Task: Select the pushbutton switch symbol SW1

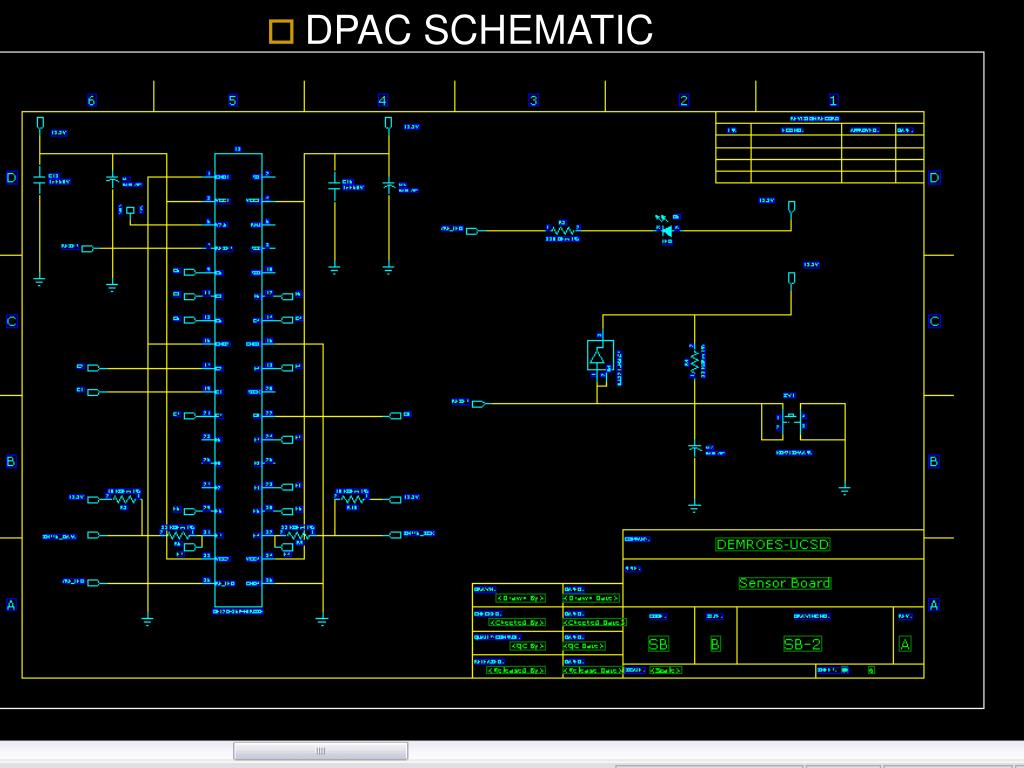Action: 791,421
